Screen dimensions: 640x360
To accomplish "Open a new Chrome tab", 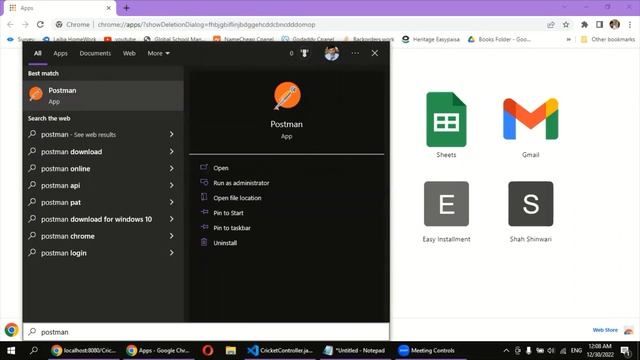I will click(126, 8).
